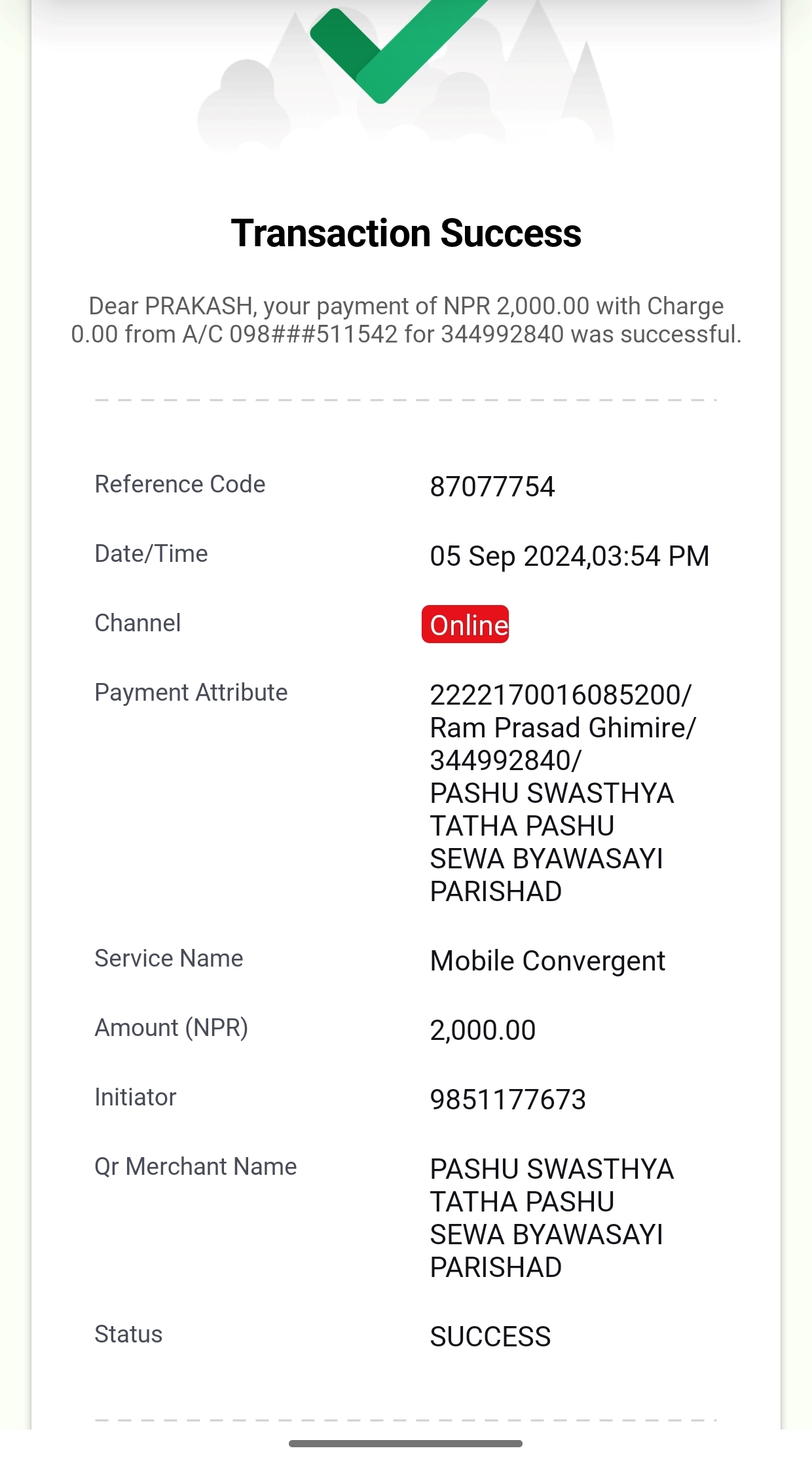Select initiator number 9851177673
Screen dimensions: 812x1461
pos(507,1100)
